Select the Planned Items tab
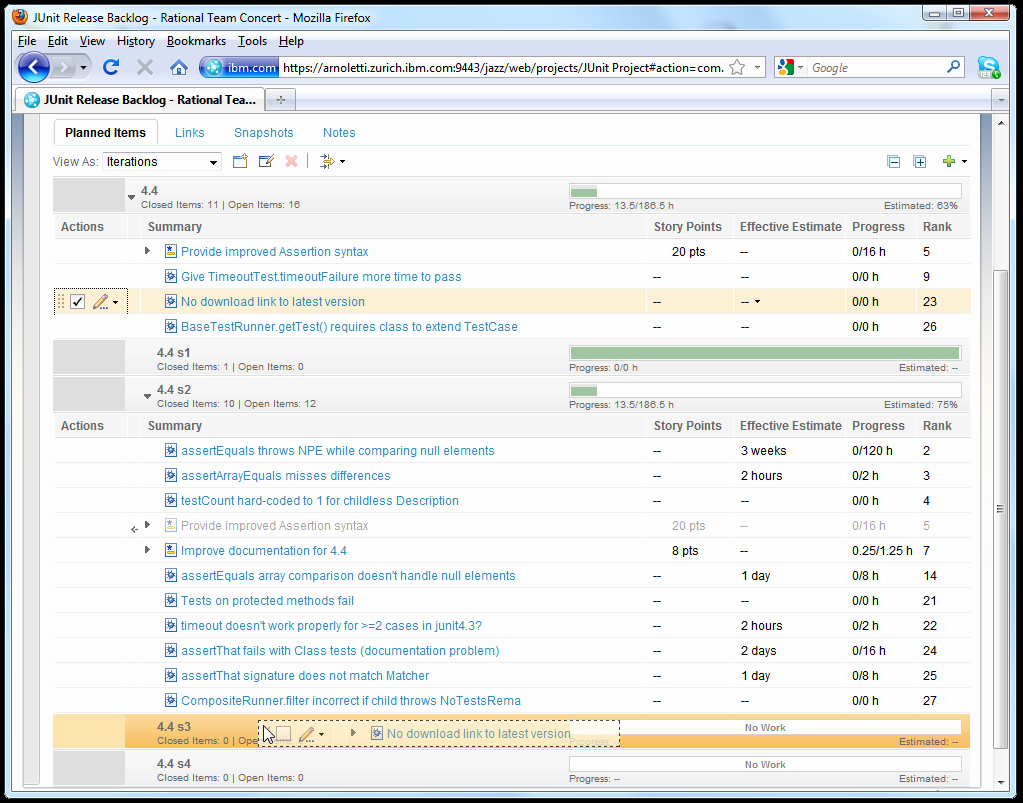 coord(105,132)
